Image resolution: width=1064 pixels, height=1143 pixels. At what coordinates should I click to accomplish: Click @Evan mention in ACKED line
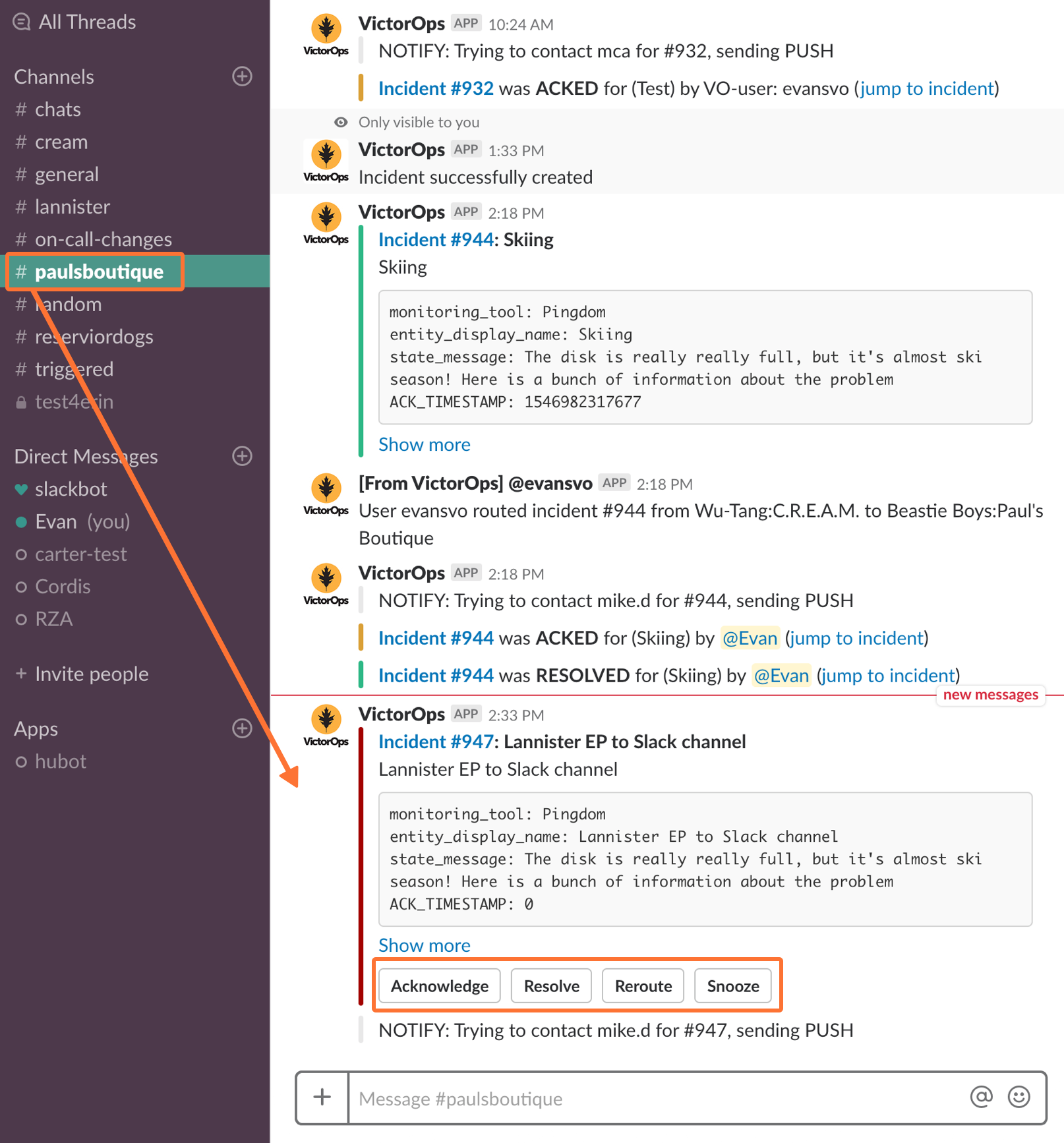coord(750,638)
